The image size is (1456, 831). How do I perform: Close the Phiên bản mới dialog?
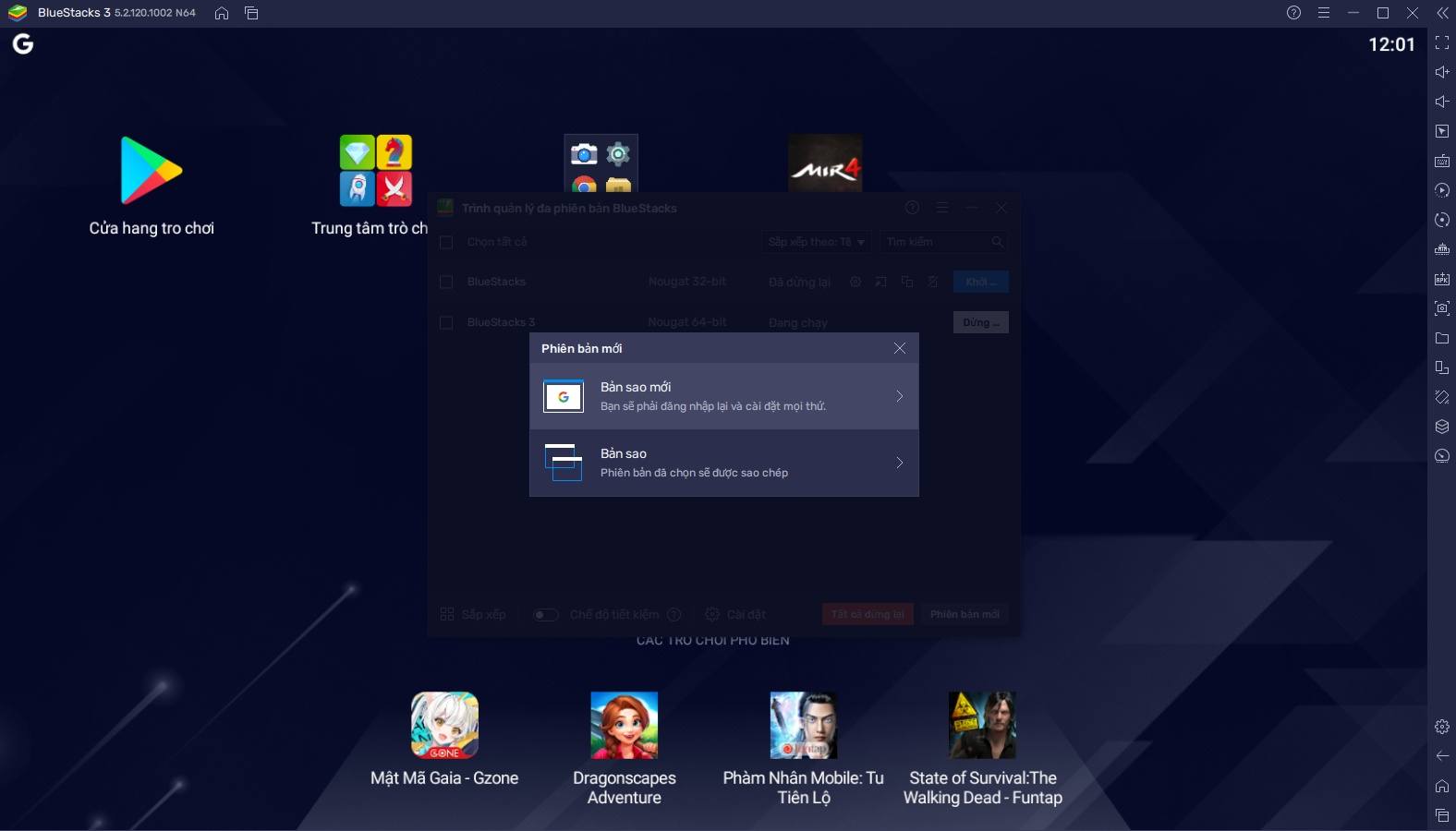(900, 348)
